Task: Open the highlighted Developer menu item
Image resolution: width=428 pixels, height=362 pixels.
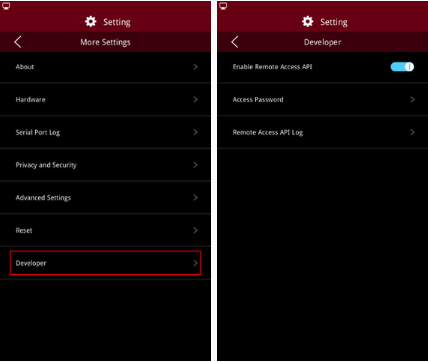Action: pyautogui.click(x=105, y=263)
